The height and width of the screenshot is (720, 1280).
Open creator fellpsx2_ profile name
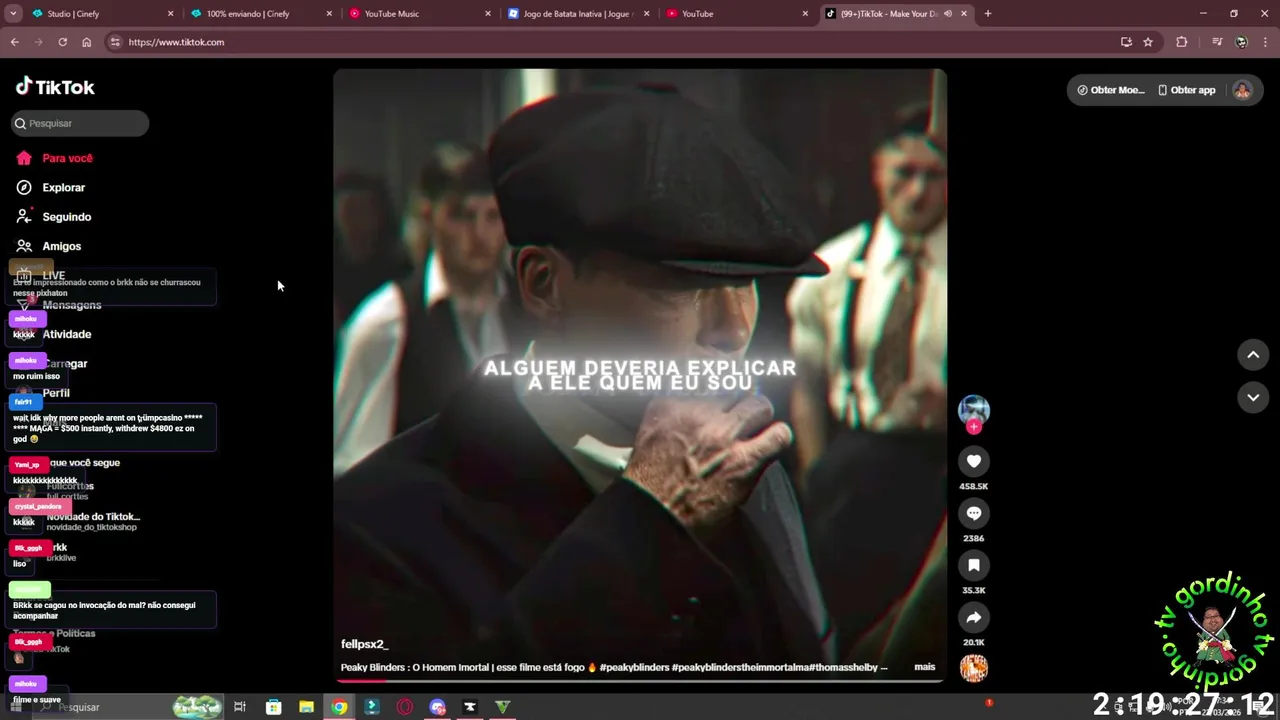tap(364, 644)
